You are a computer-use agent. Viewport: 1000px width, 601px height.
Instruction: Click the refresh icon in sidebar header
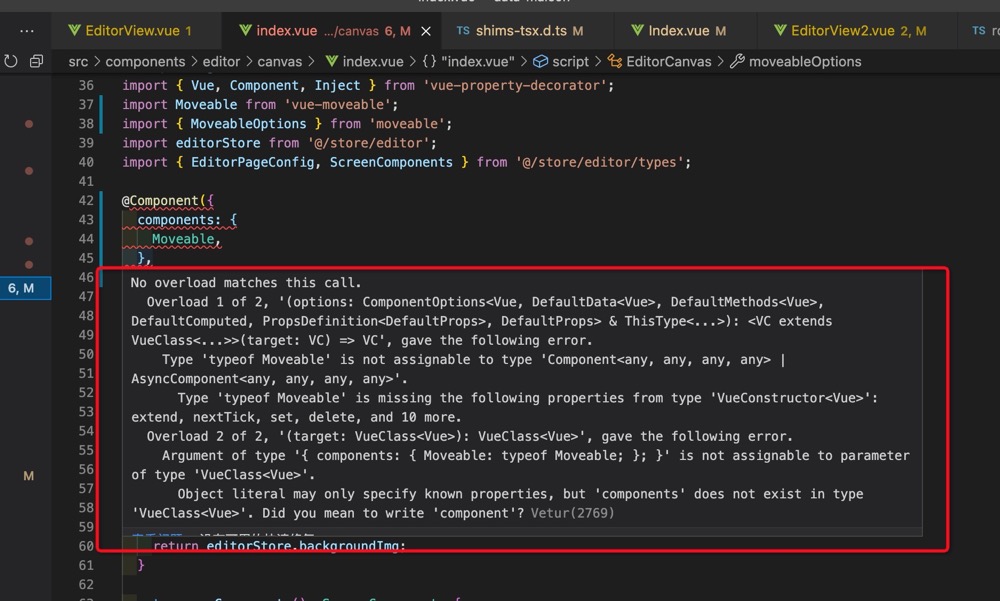click(11, 61)
